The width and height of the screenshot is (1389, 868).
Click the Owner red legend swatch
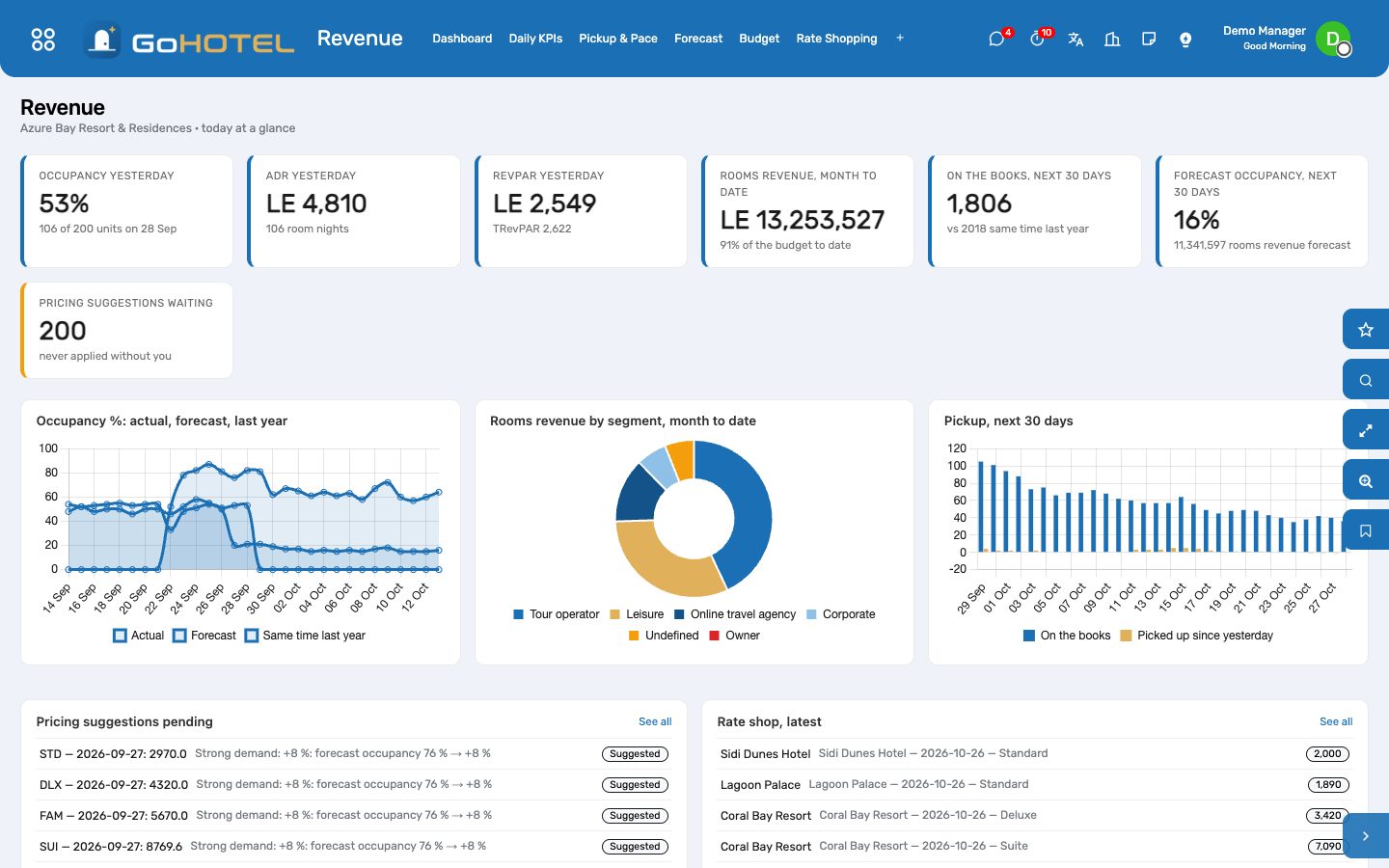coord(715,636)
